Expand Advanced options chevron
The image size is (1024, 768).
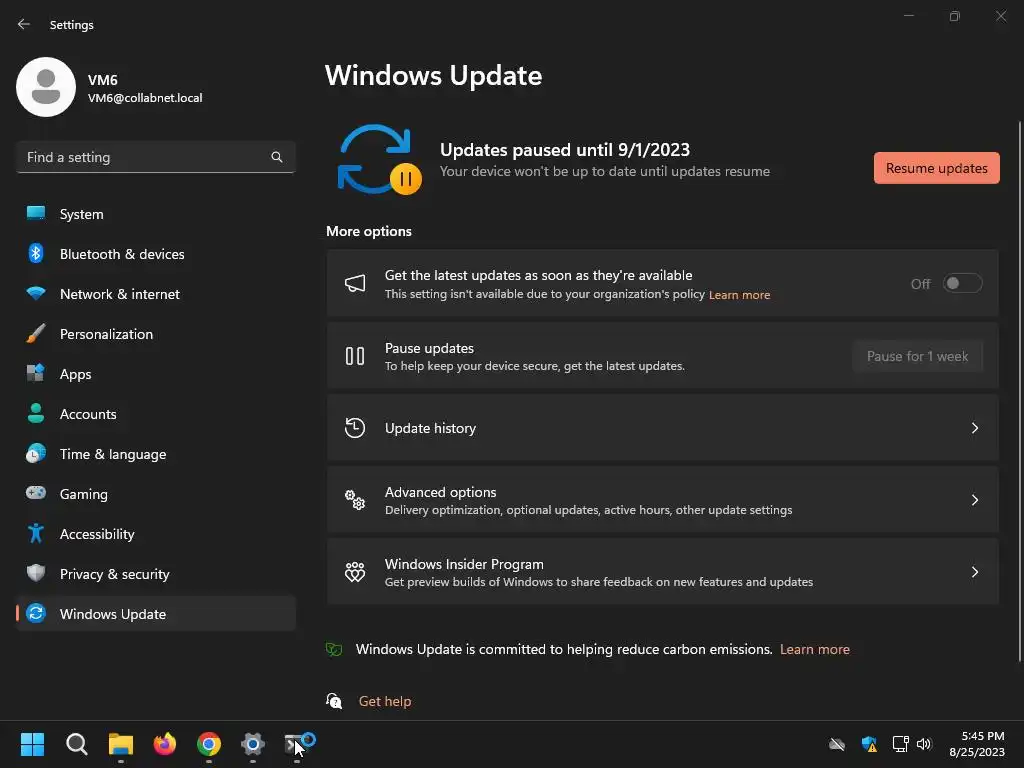974,500
